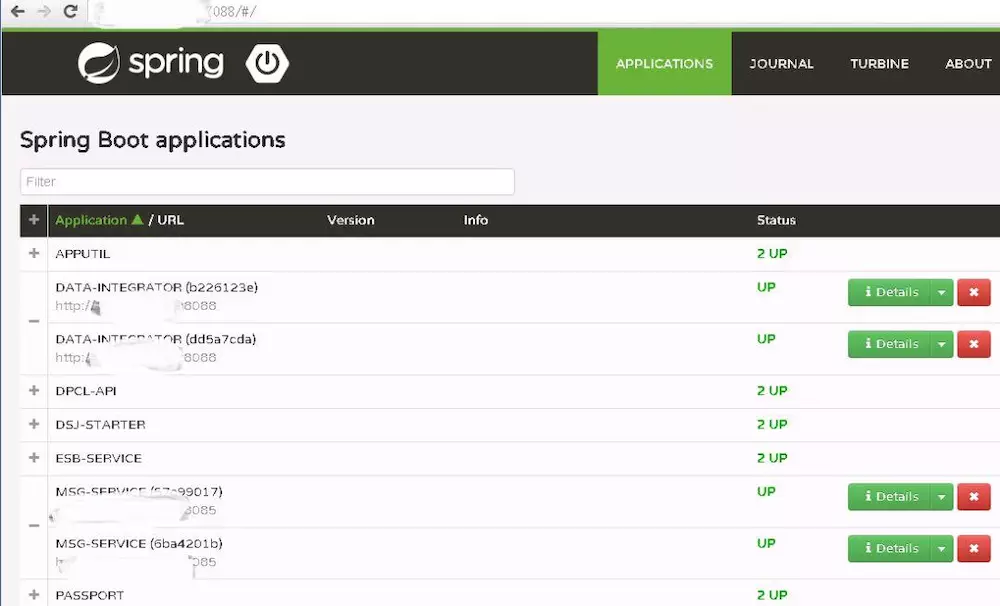
Task: Click 2 UP status of APPUTIL
Action: pos(772,253)
